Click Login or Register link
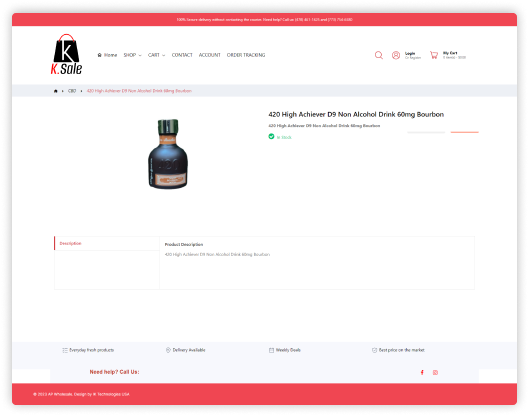The image size is (529, 416). (413, 55)
